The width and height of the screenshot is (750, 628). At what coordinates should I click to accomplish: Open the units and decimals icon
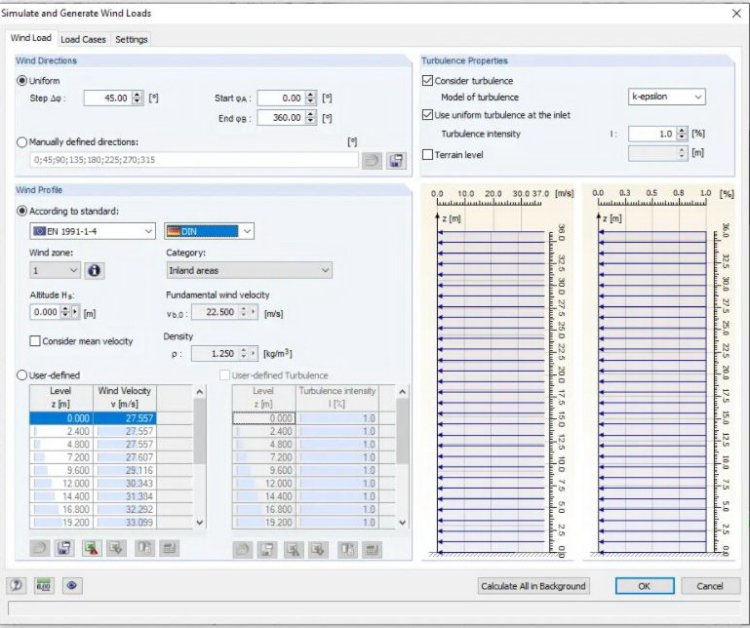coord(44,586)
